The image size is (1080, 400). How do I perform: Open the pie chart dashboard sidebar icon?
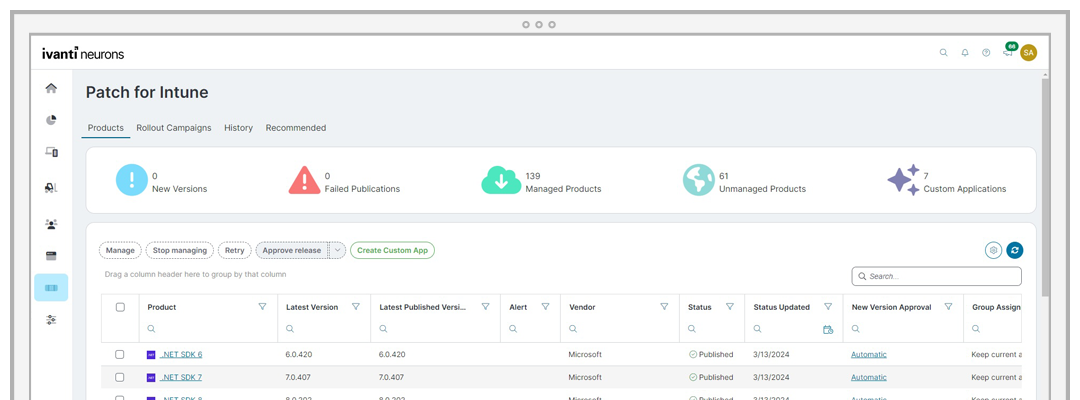51,120
